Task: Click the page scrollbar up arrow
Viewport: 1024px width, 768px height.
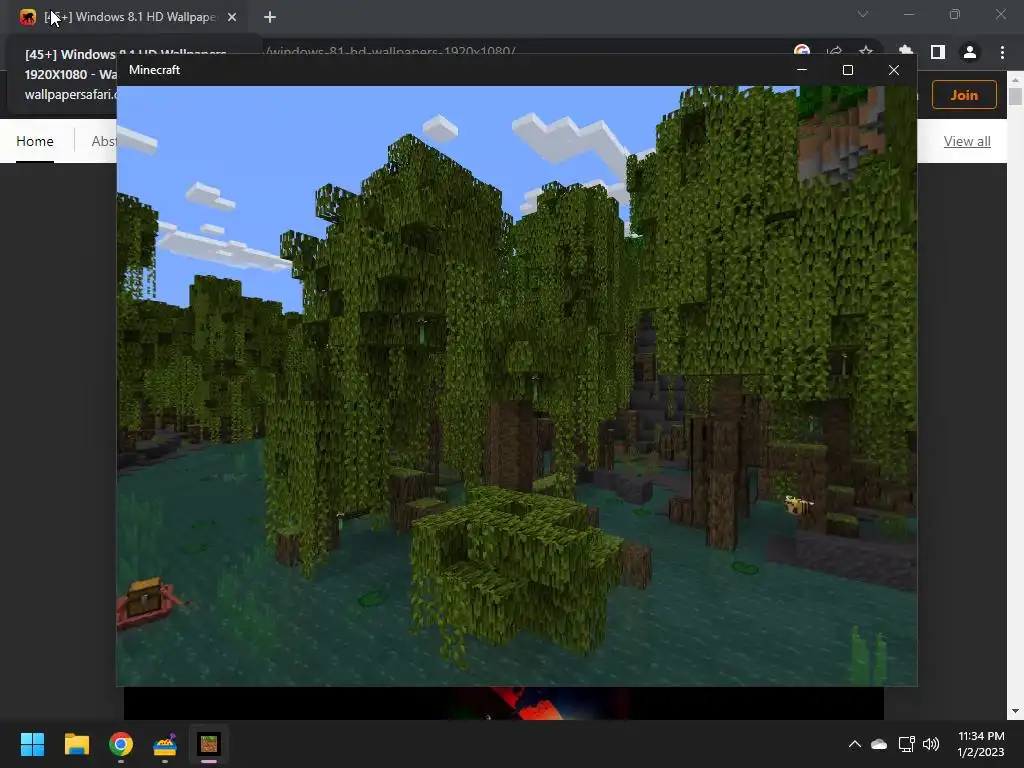Action: 1015,80
